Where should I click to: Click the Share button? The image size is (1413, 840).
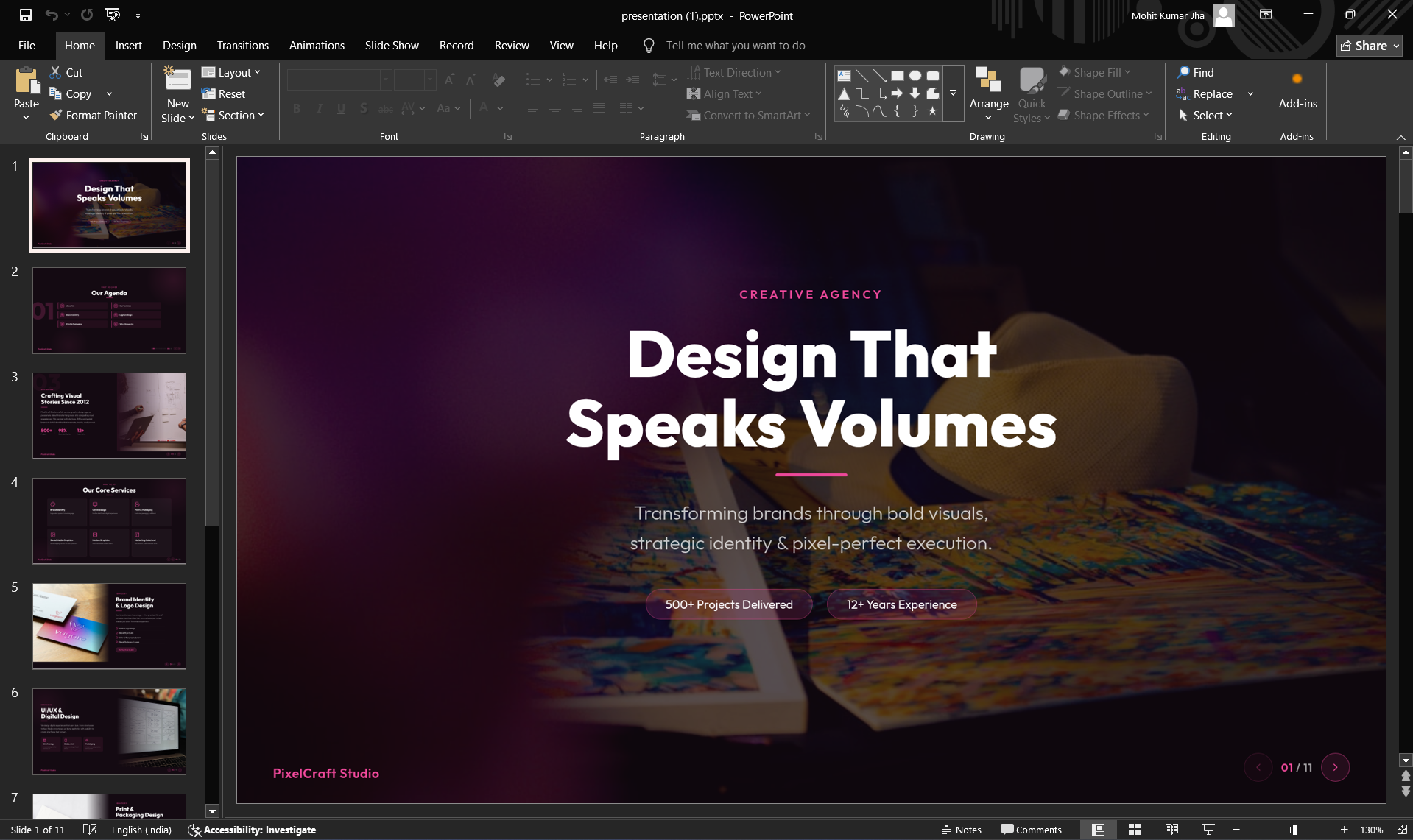coord(1369,45)
